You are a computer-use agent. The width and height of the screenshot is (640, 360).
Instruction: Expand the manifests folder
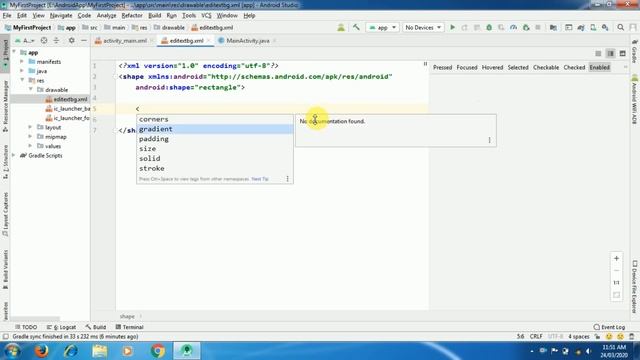tap(22, 62)
